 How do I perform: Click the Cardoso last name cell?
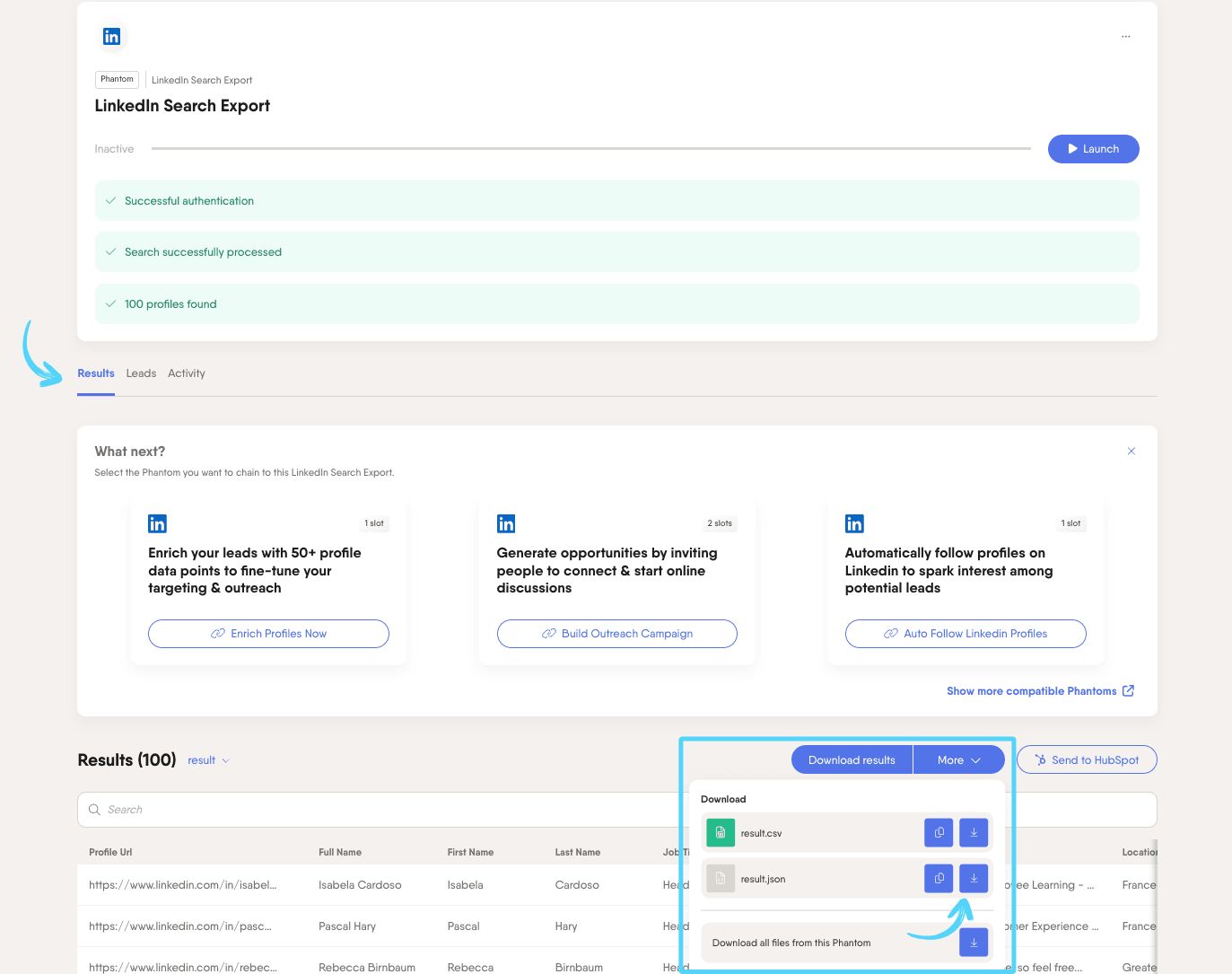coord(577,885)
